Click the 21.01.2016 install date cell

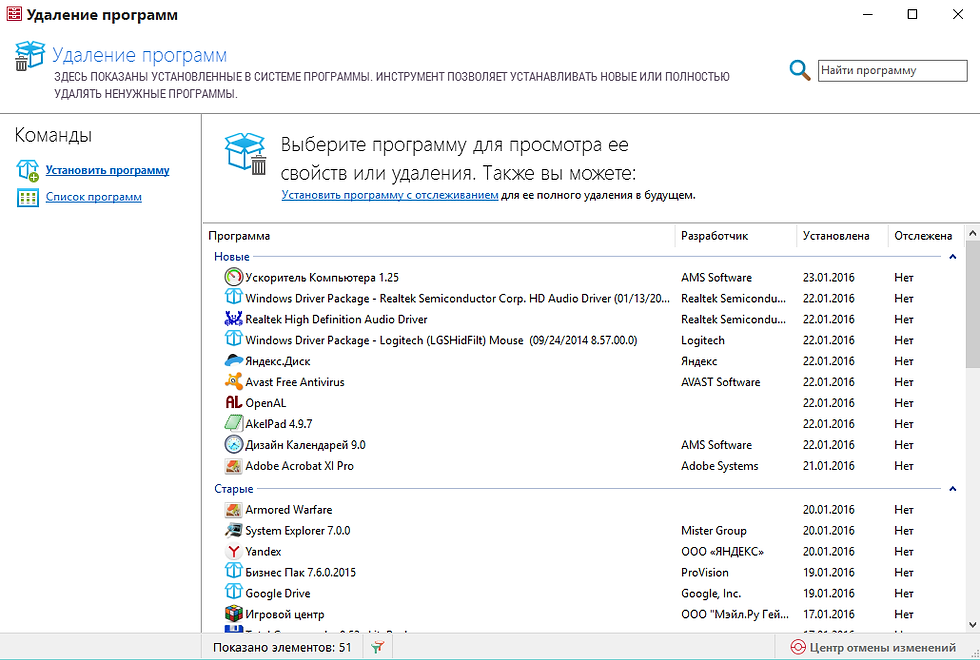pos(829,466)
